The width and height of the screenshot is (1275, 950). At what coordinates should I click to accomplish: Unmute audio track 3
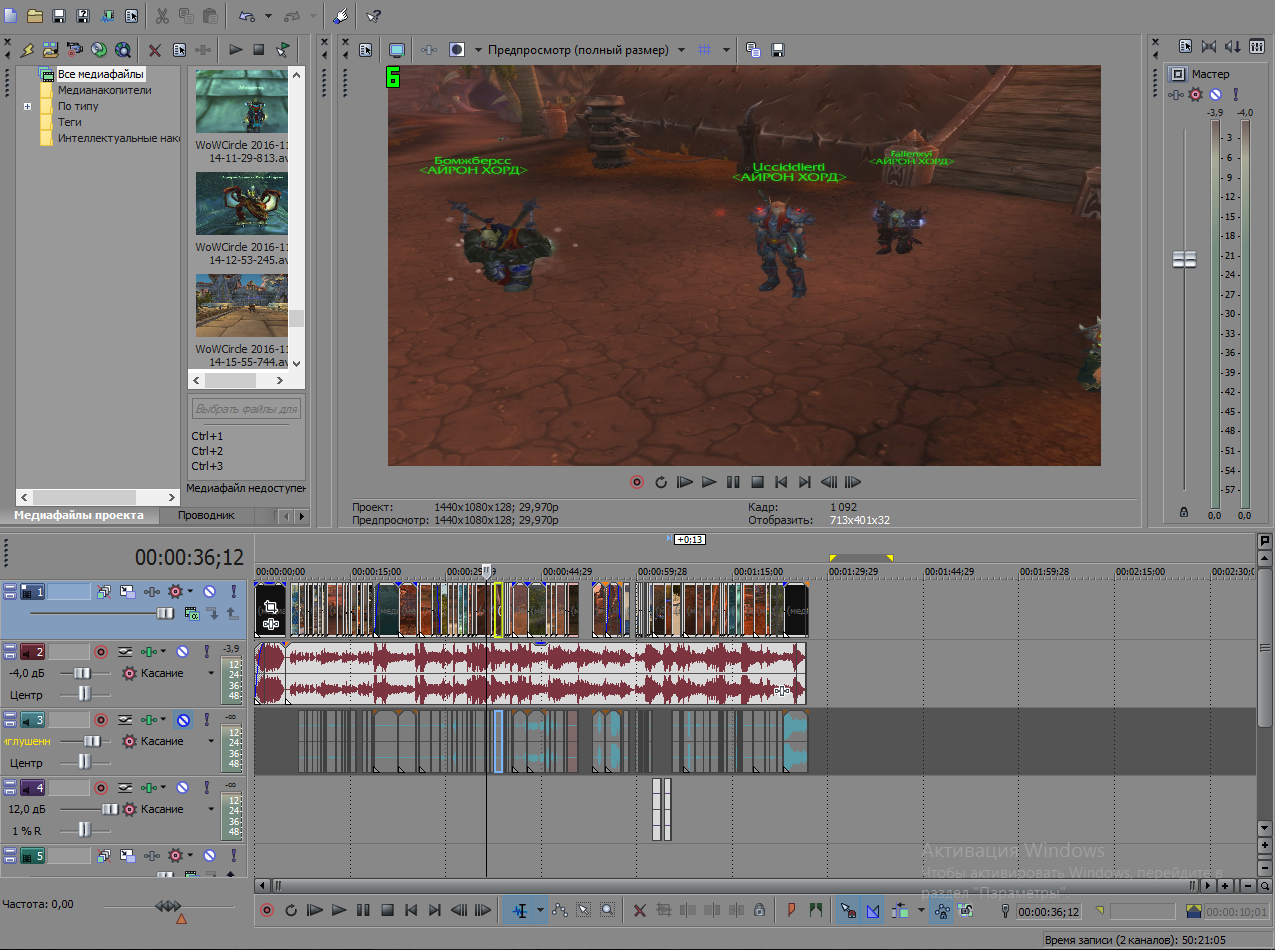[183, 720]
